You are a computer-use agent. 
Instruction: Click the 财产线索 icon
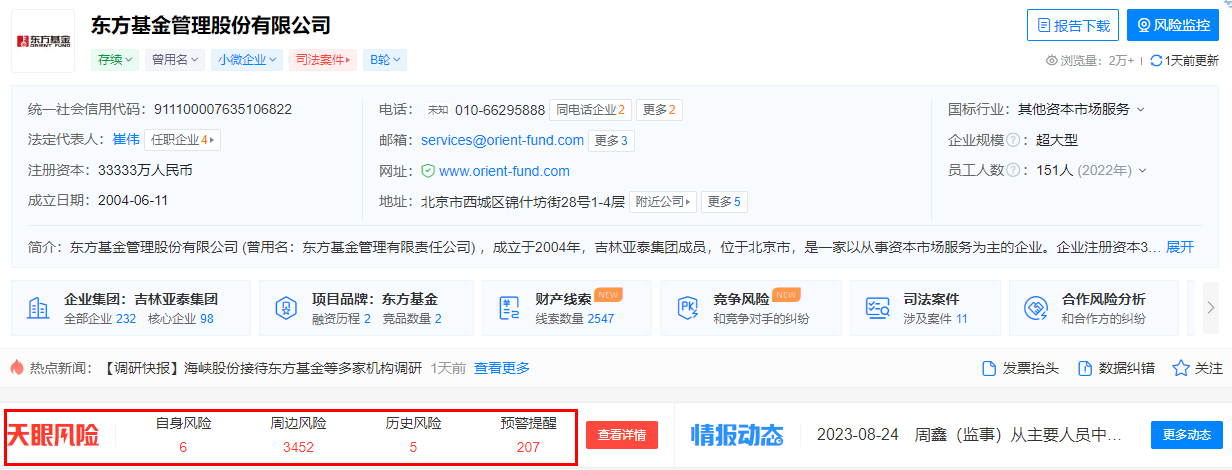pos(511,308)
